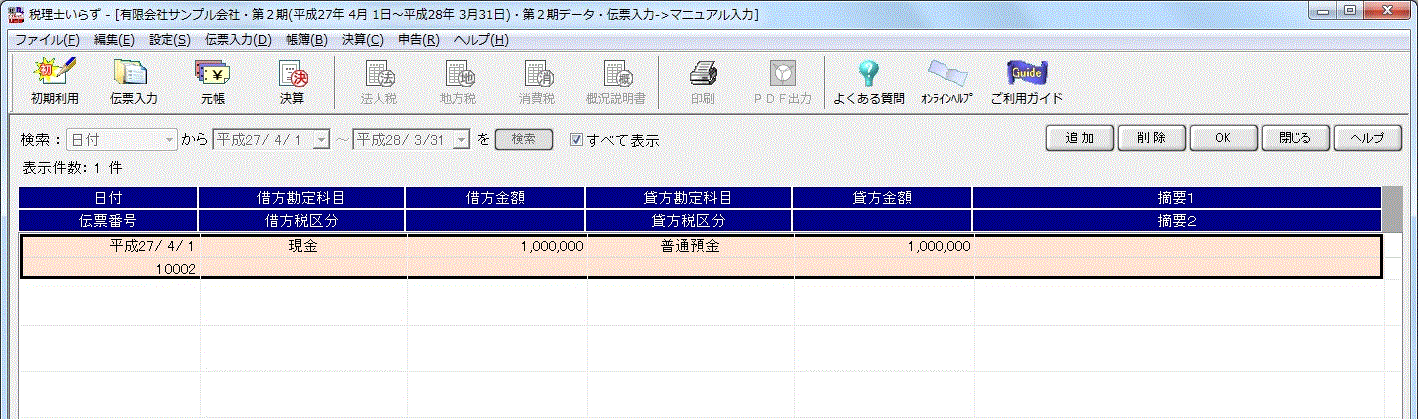Open the start date 平成27/4/1 dropdown
The width and height of the screenshot is (1418, 419).
321,140
